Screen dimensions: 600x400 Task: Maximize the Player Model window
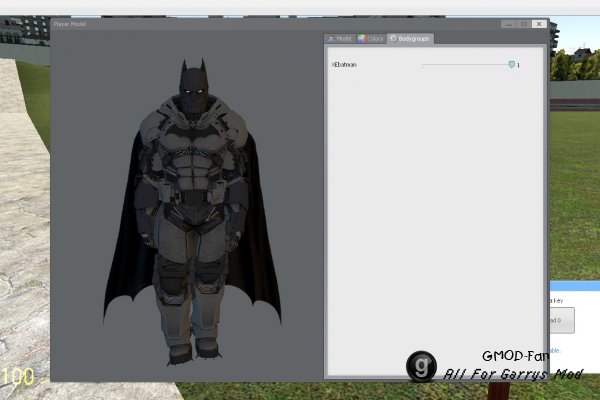524,24
